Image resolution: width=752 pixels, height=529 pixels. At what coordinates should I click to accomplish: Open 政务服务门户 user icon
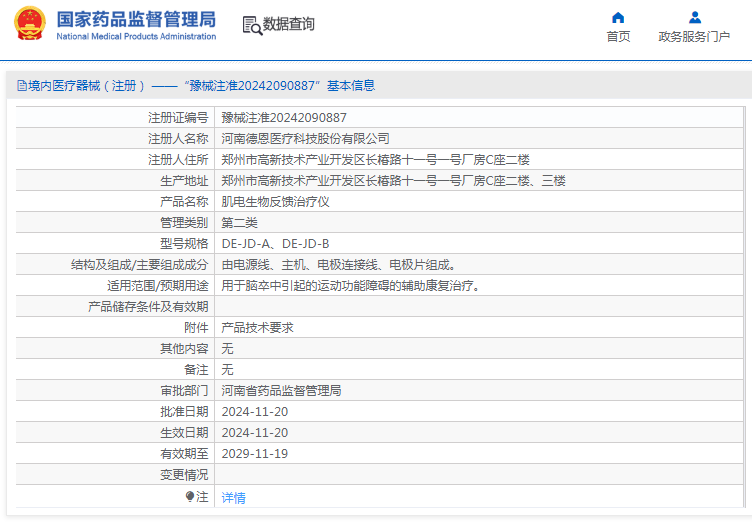point(694,18)
